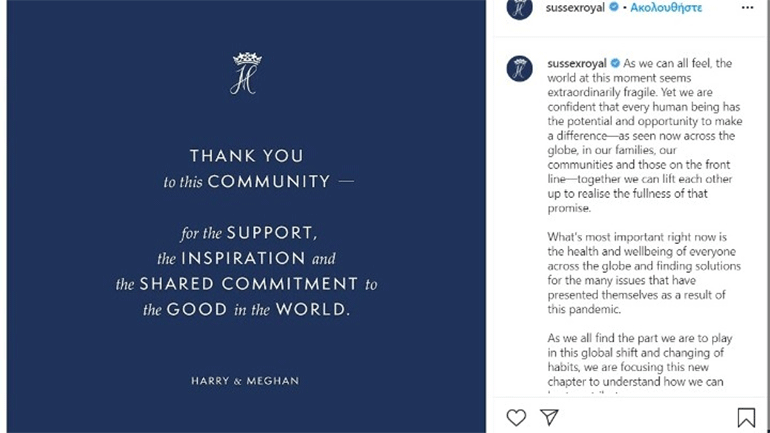Click the SHARED COMMITMENT line in the image
The height and width of the screenshot is (433, 770).
(246, 284)
